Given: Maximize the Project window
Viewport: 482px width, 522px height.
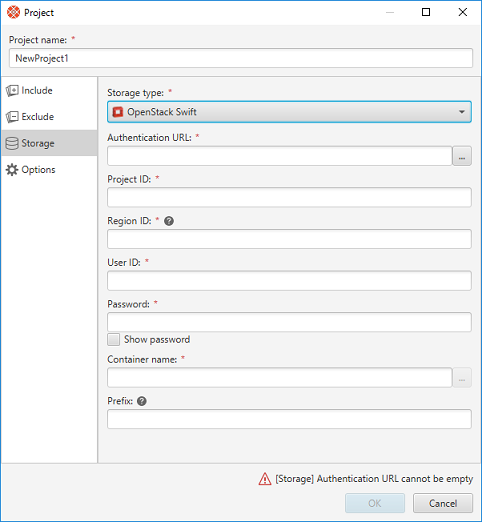Looking at the screenshot, I should 426,12.
